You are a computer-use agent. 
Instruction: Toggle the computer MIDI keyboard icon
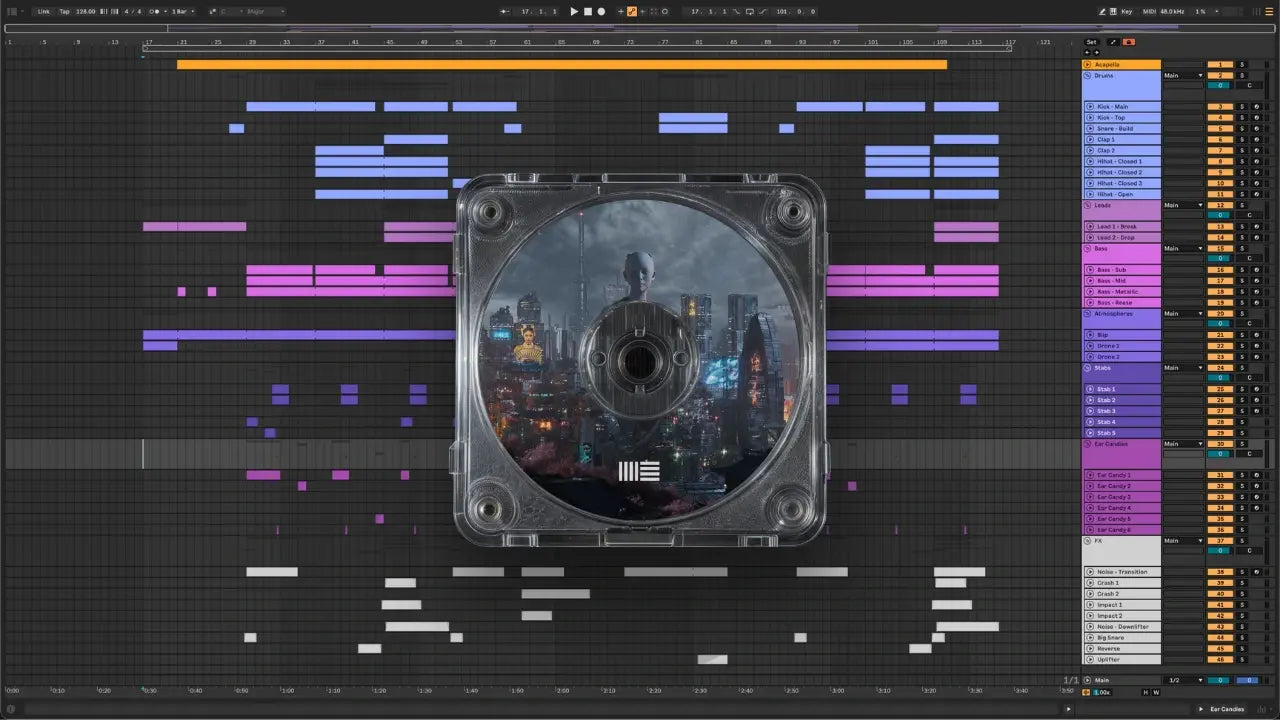point(1113,11)
